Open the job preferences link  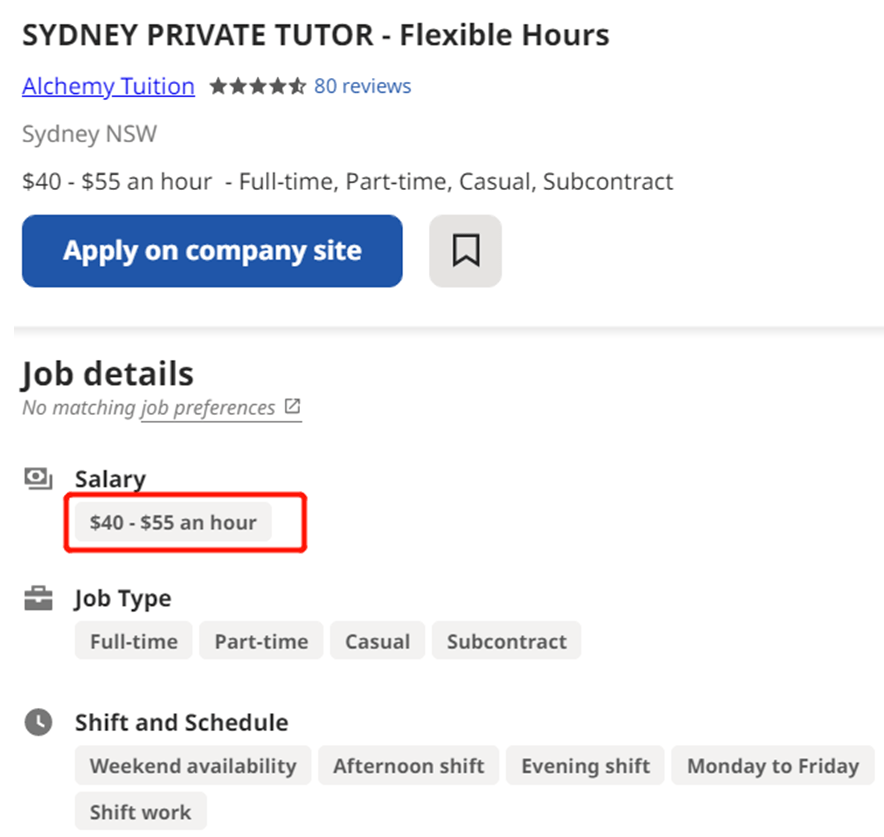(207, 408)
